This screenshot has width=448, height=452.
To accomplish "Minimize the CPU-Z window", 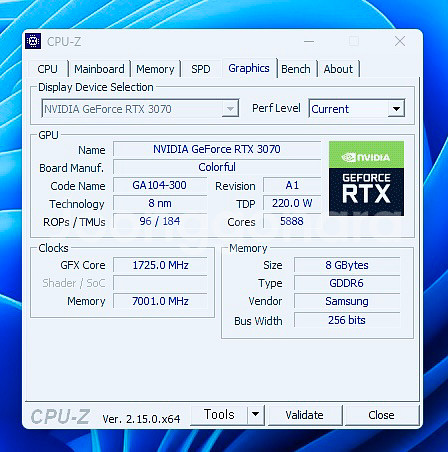I will [x=309, y=42].
